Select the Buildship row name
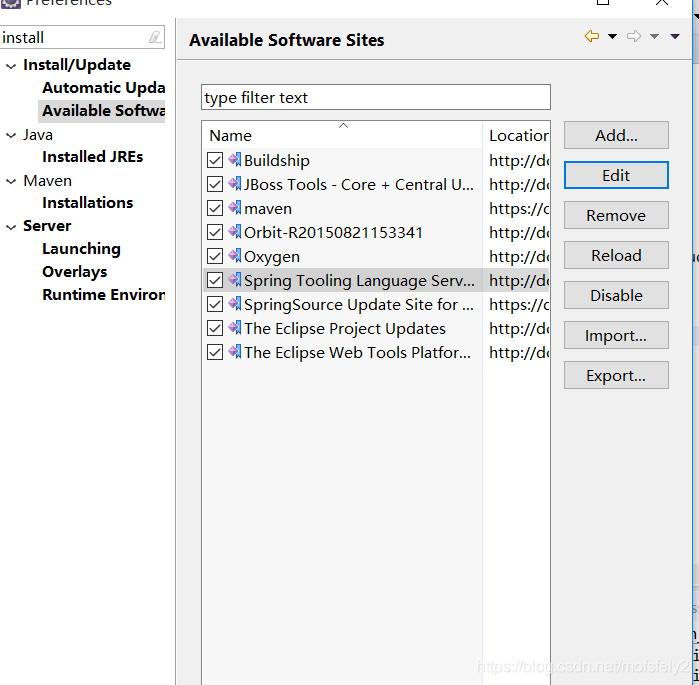Screen dimensions: 699x685 click(x=276, y=160)
